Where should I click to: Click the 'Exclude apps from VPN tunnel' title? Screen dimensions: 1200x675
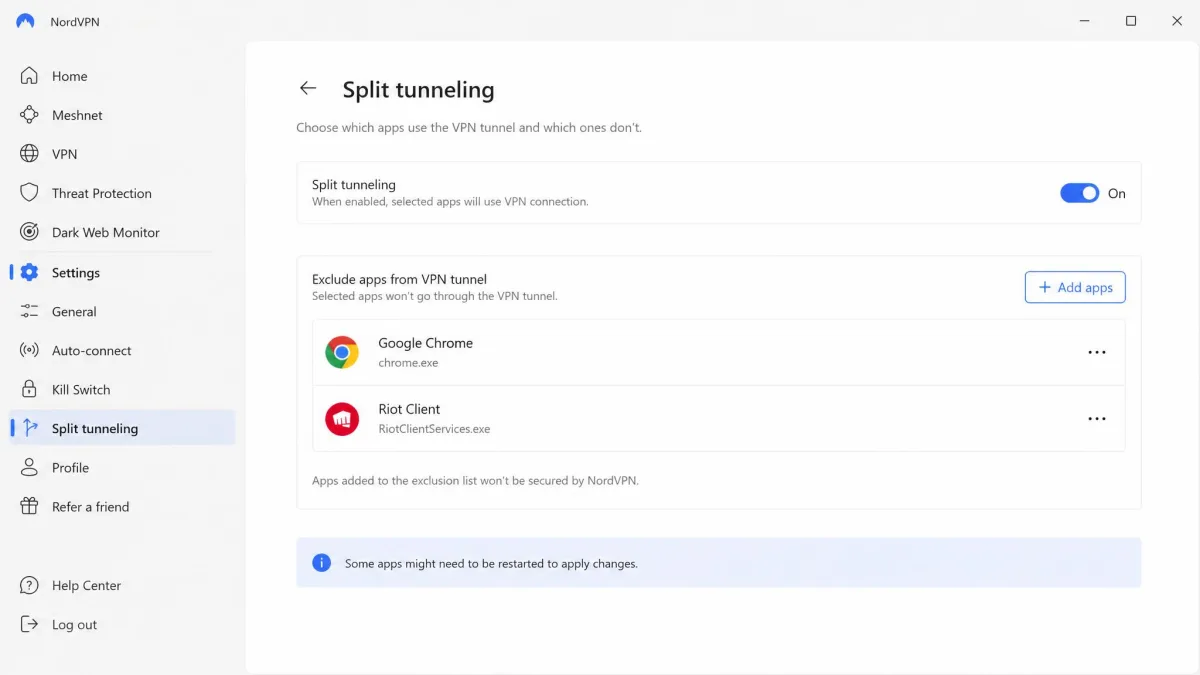tap(399, 279)
